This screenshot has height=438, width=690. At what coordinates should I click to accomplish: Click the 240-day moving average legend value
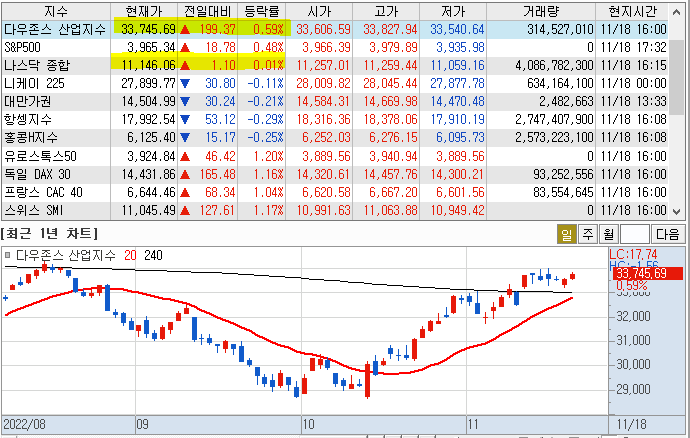pyautogui.click(x=153, y=255)
